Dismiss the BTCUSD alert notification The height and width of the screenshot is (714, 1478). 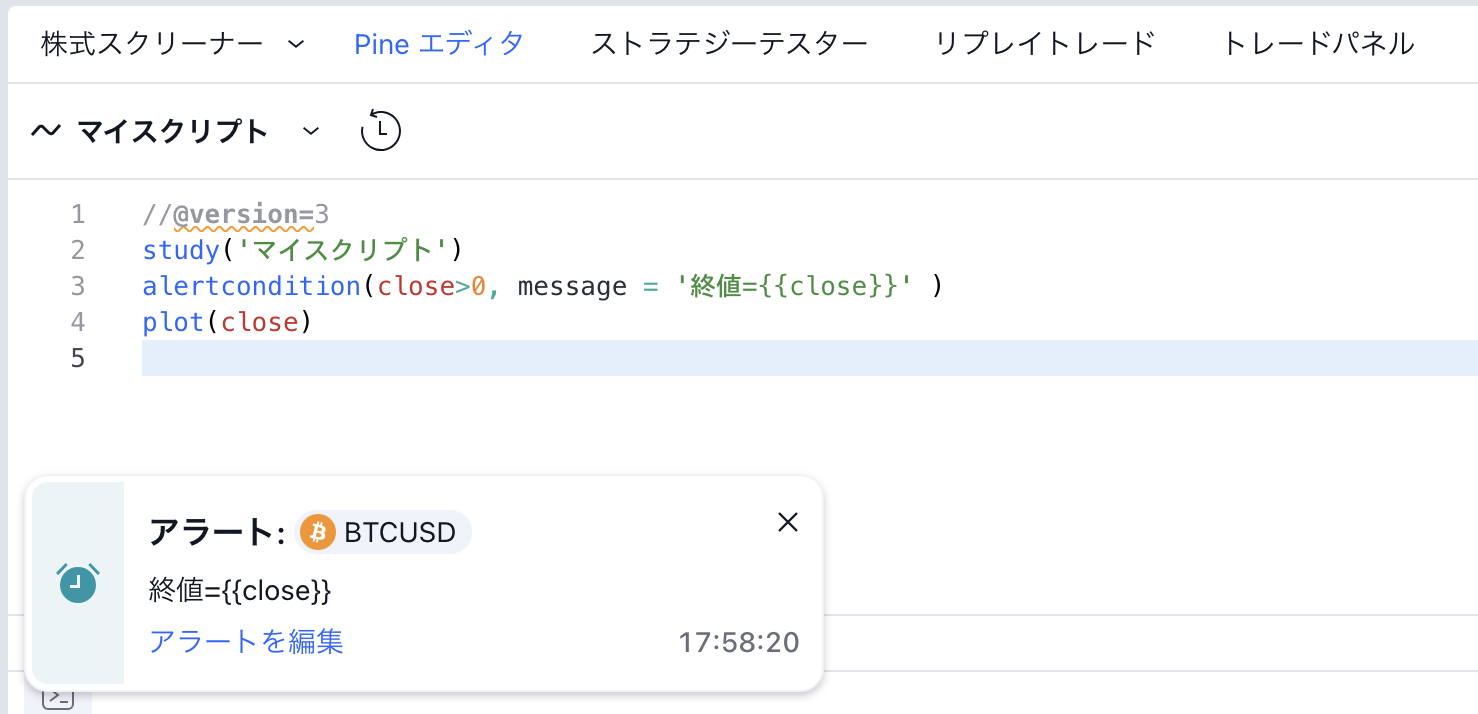tap(788, 522)
